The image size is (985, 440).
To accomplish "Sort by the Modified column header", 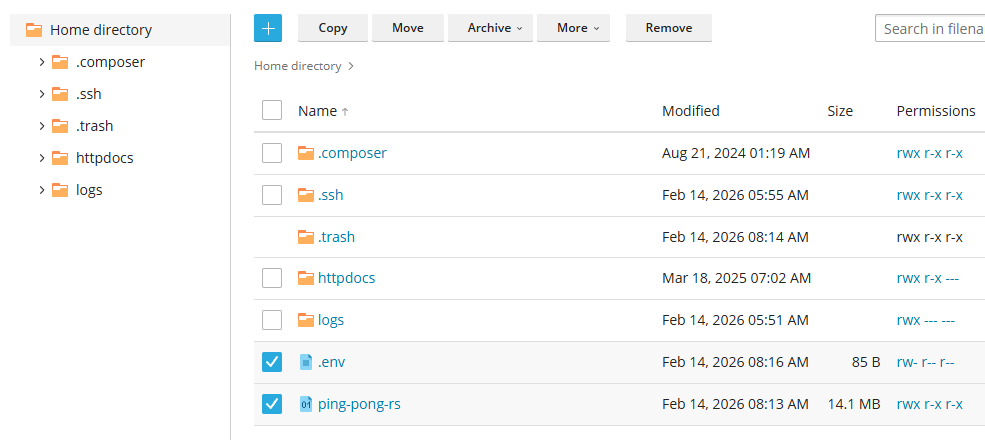I will (690, 111).
